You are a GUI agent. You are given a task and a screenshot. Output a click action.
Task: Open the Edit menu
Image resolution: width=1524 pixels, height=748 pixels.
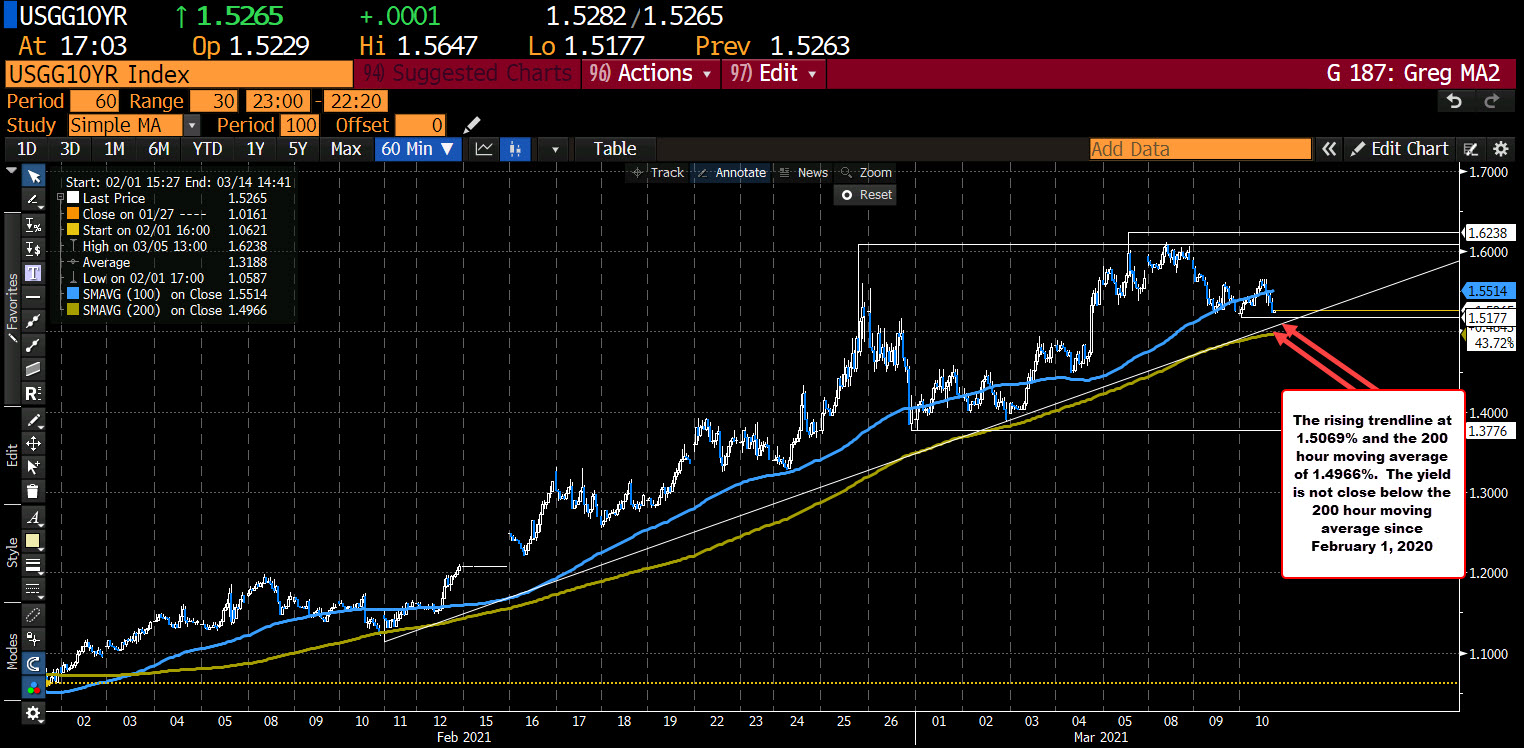pyautogui.click(x=777, y=74)
